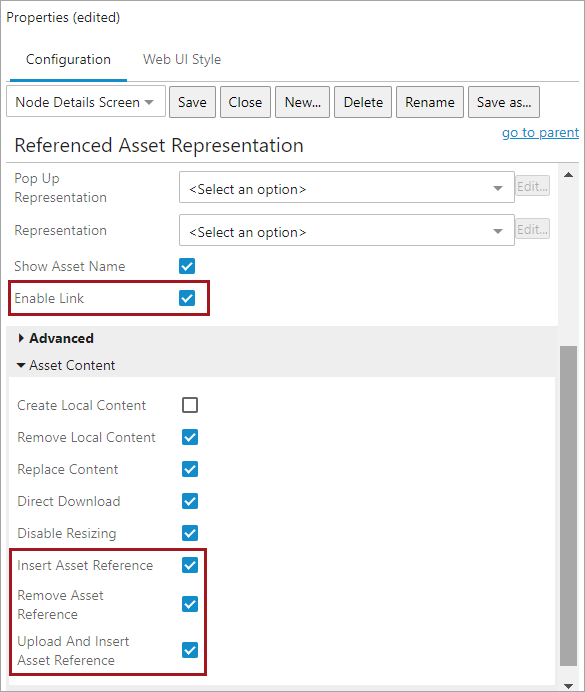Click the scroll up arrow
This screenshot has height=692, width=585.
tap(568, 175)
